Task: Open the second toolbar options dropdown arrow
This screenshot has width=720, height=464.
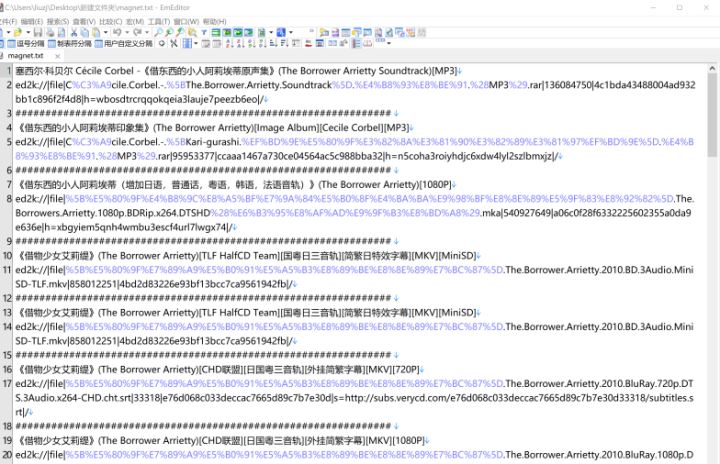Action: tap(389, 43)
